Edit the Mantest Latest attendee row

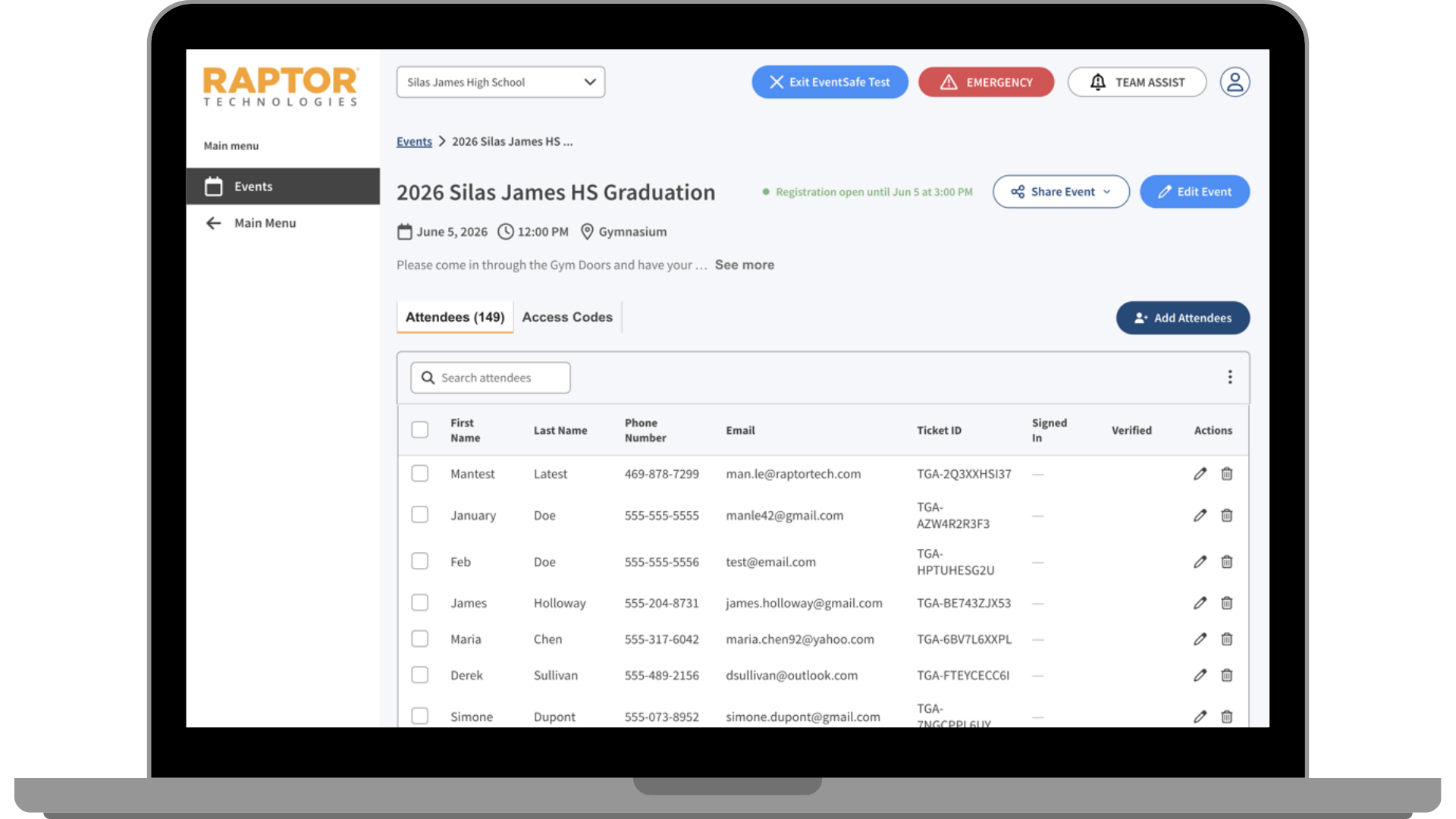(x=1200, y=474)
